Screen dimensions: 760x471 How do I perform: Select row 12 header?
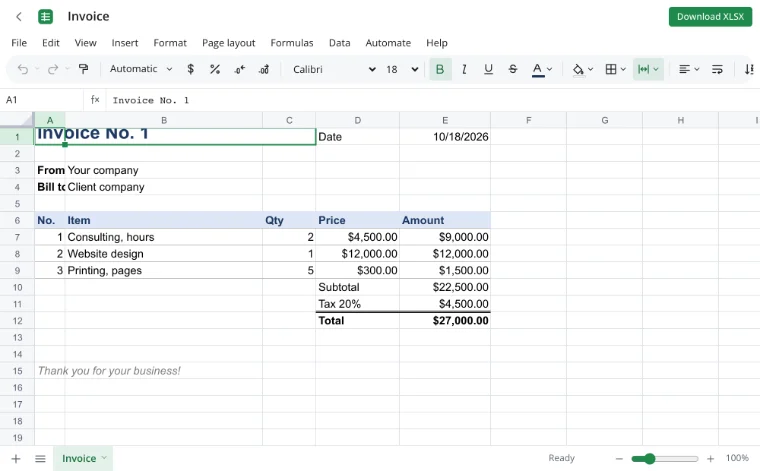17,321
